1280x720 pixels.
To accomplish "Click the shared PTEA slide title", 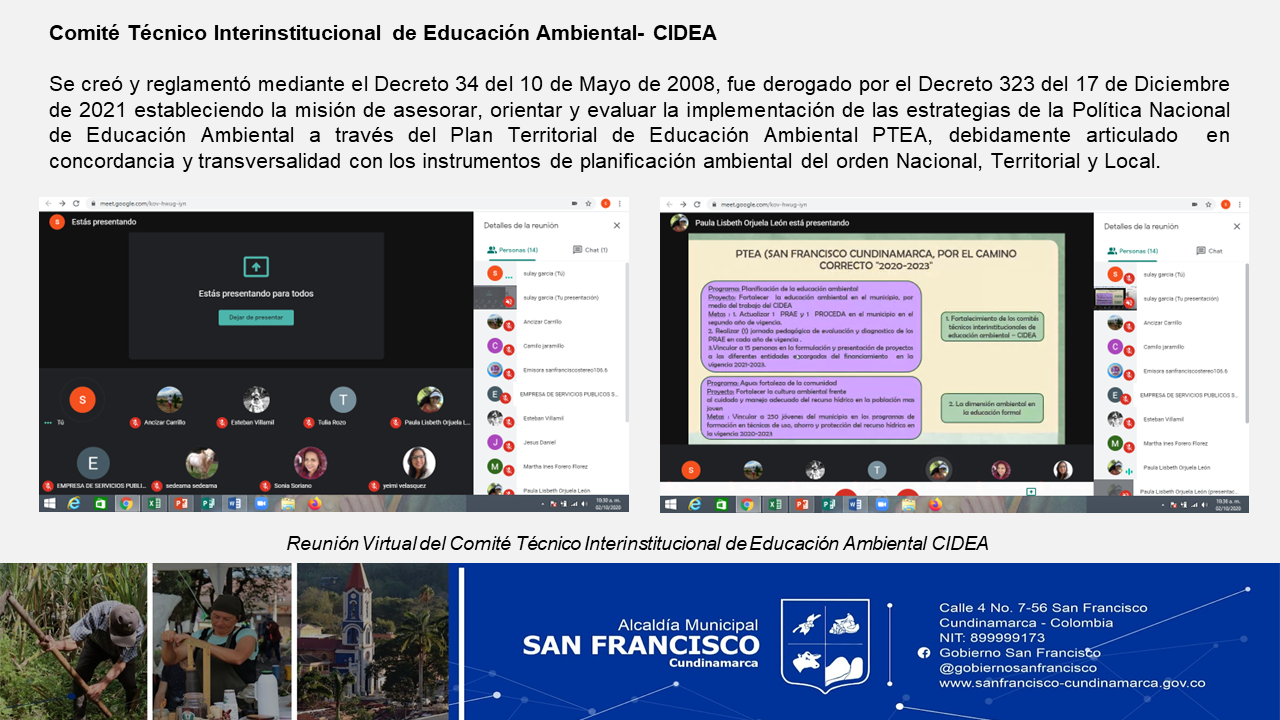I will pos(876,261).
